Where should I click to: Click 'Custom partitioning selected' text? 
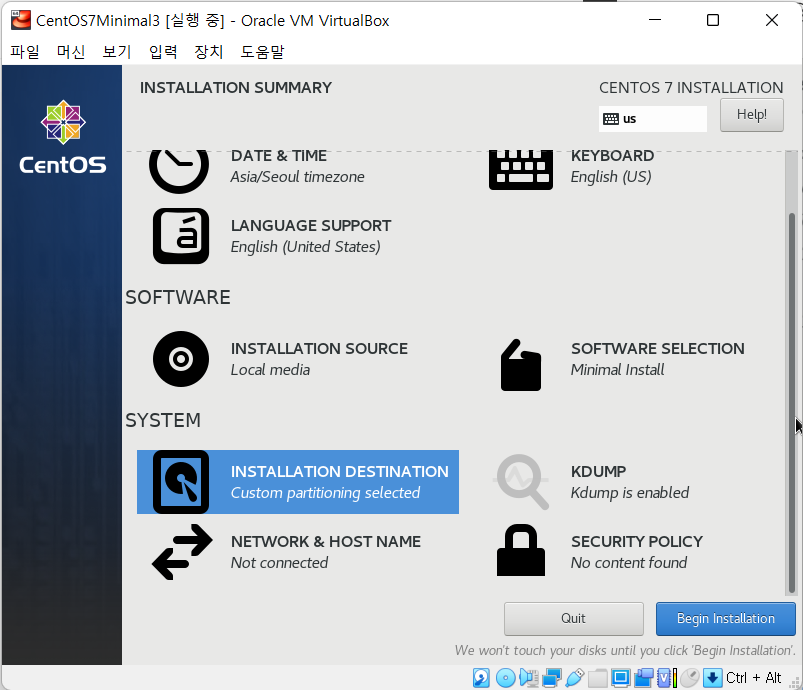[x=325, y=493]
